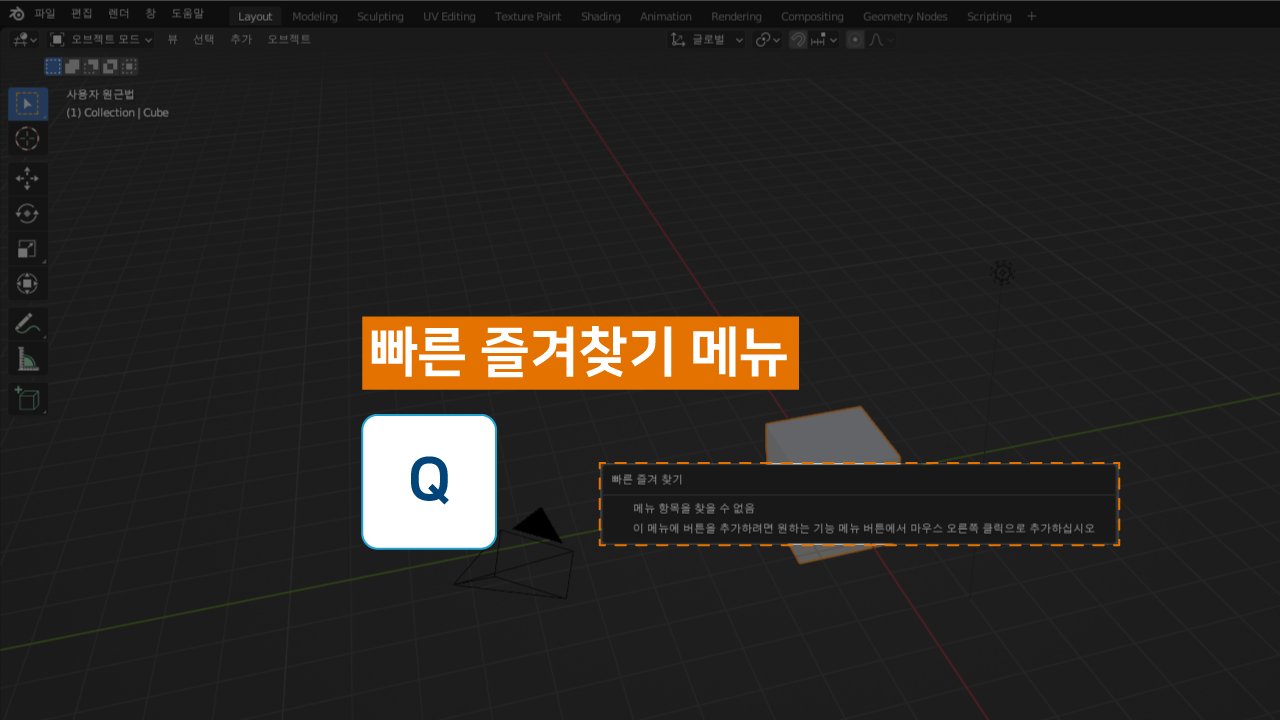Toggle the snap magnet button

[x=798, y=40]
